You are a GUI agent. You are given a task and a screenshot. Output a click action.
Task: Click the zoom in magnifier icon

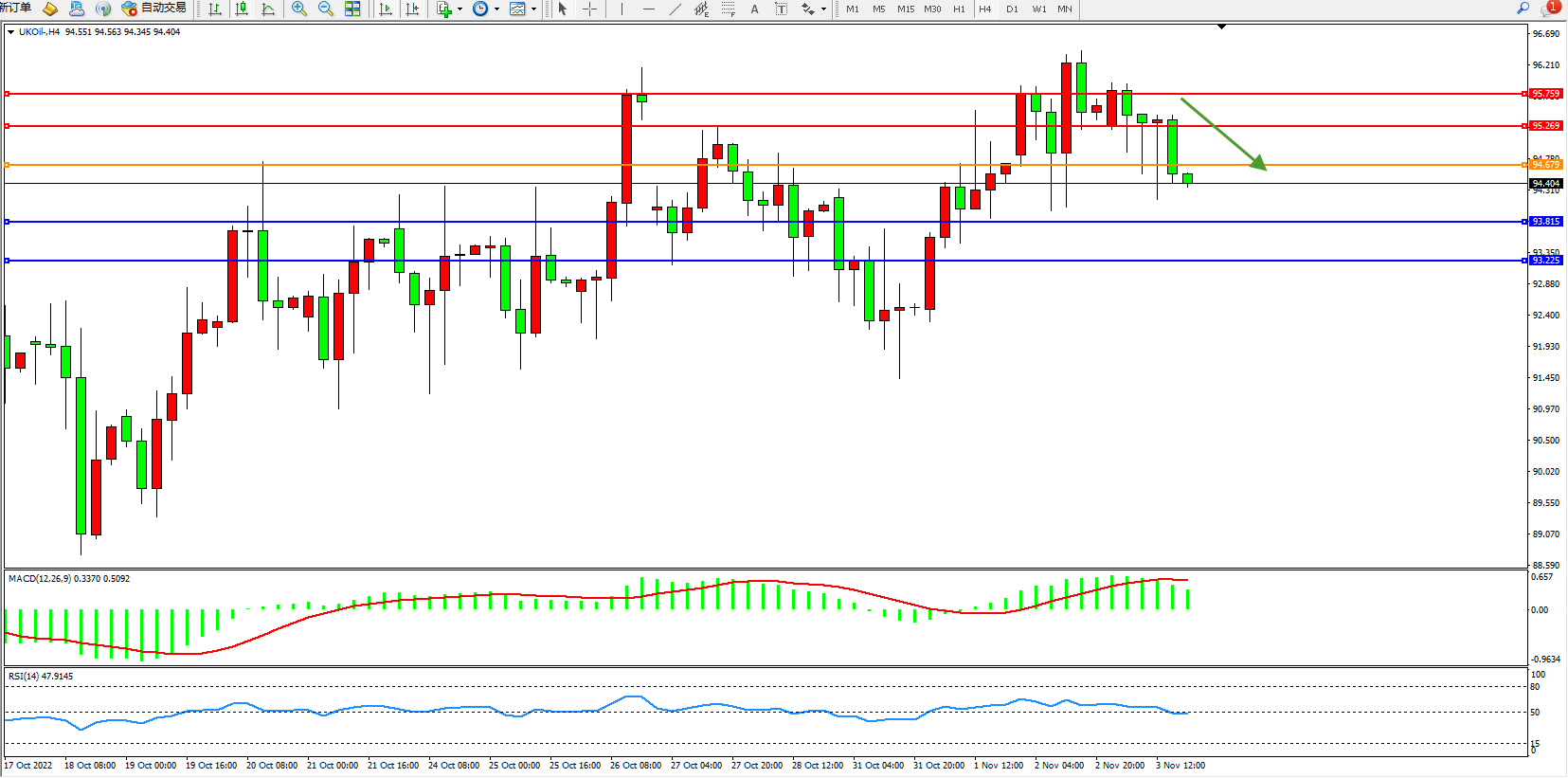click(x=299, y=9)
